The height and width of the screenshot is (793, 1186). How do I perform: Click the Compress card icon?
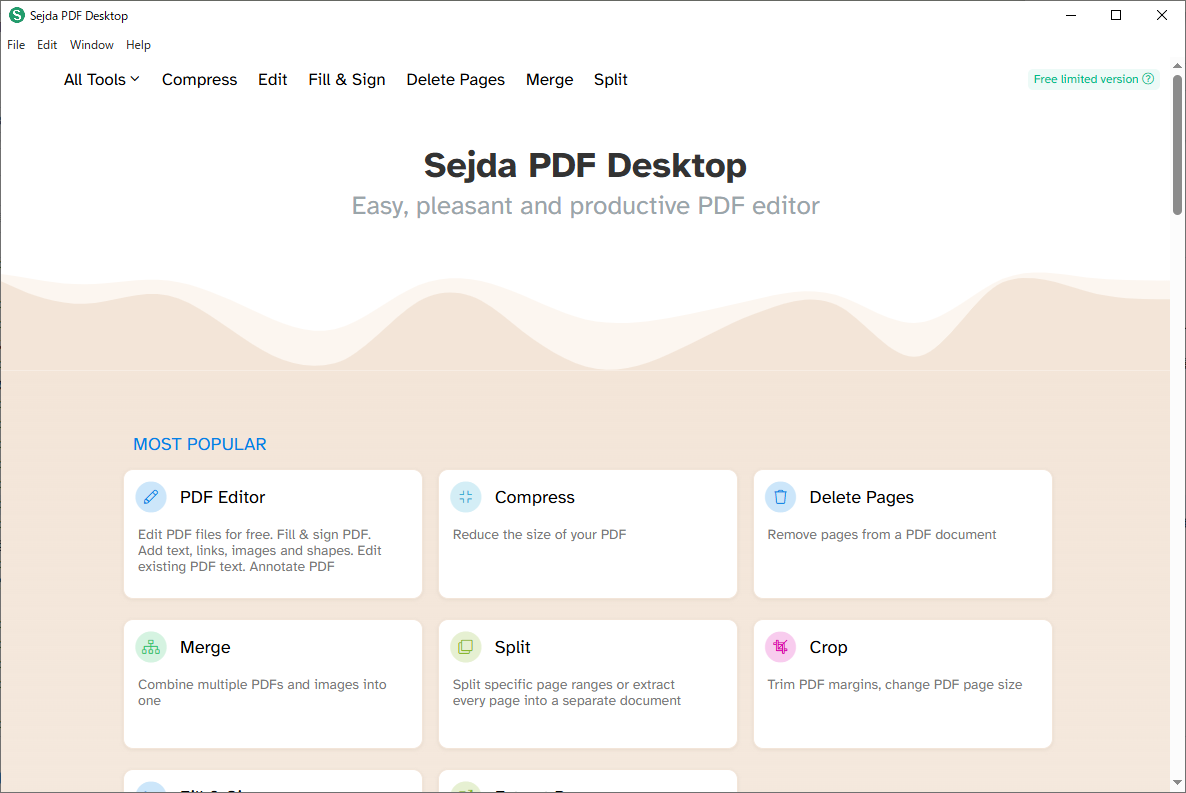point(465,497)
